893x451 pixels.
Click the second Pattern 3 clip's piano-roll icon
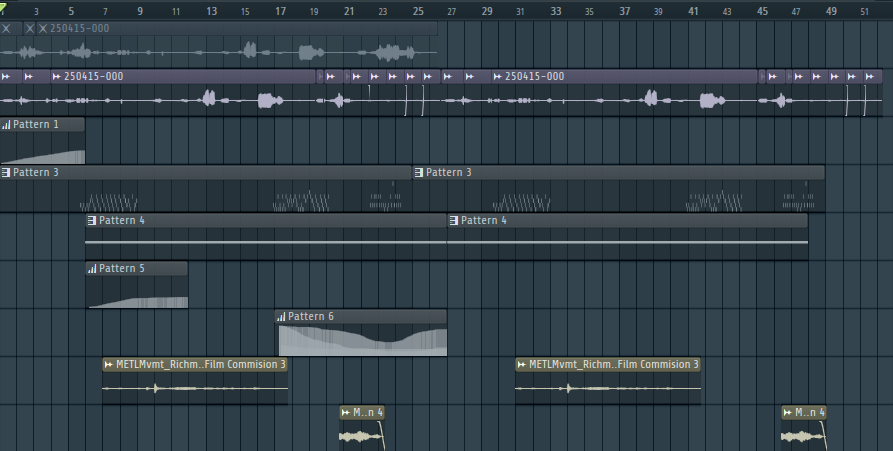click(x=419, y=173)
